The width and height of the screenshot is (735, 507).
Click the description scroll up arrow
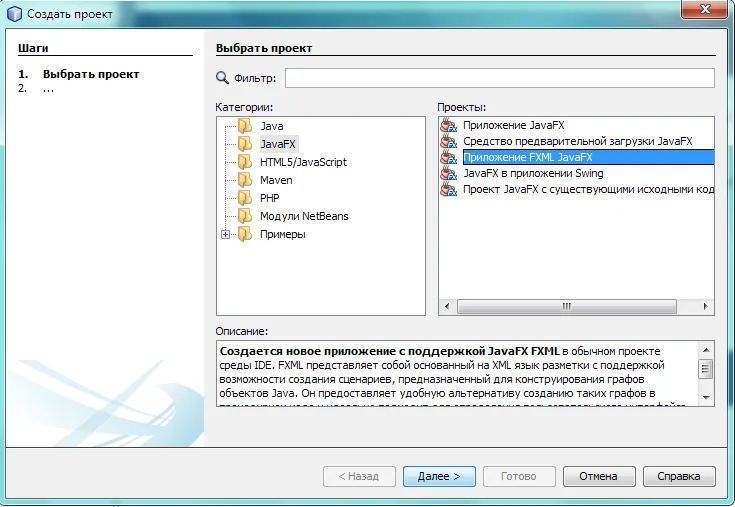706,350
